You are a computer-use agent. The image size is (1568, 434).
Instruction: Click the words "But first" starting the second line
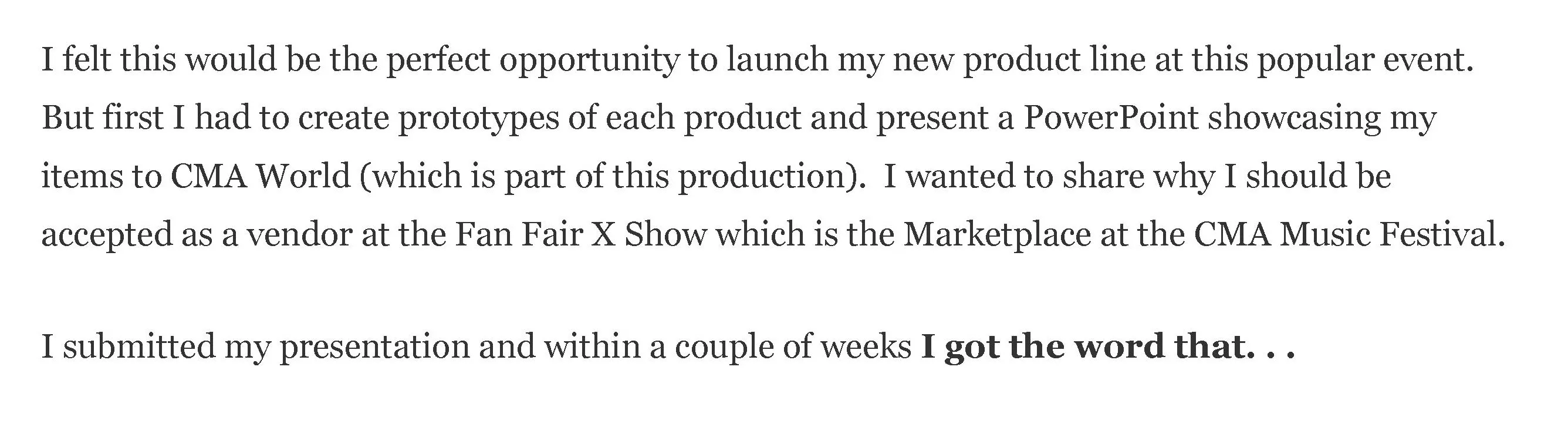pos(102,117)
